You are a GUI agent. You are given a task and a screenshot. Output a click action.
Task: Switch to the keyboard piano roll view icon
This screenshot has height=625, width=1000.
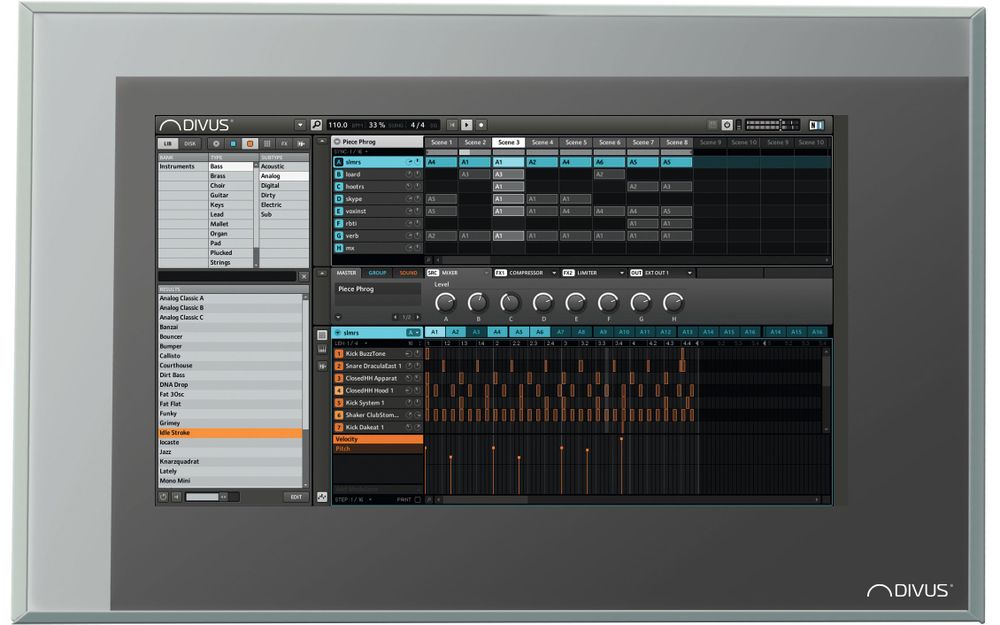tap(322, 350)
